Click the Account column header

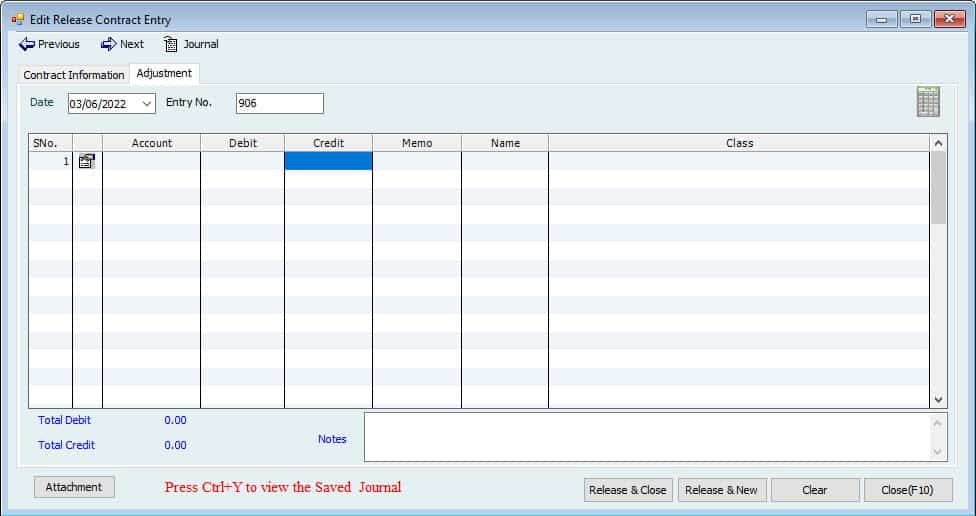152,143
